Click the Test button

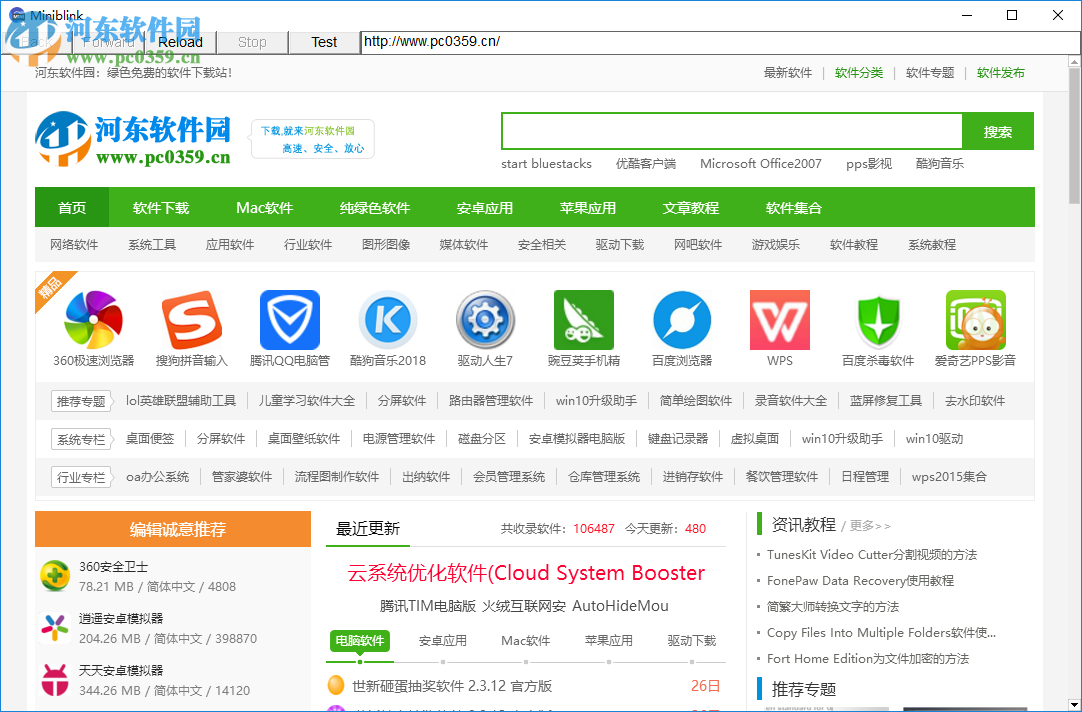pyautogui.click(x=324, y=42)
